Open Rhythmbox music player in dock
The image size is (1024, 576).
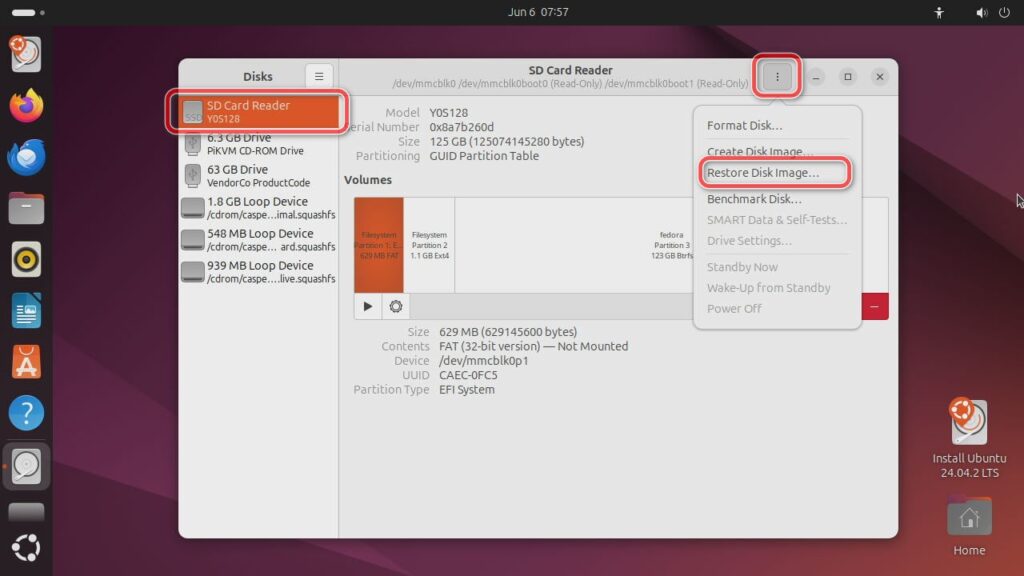coord(27,259)
